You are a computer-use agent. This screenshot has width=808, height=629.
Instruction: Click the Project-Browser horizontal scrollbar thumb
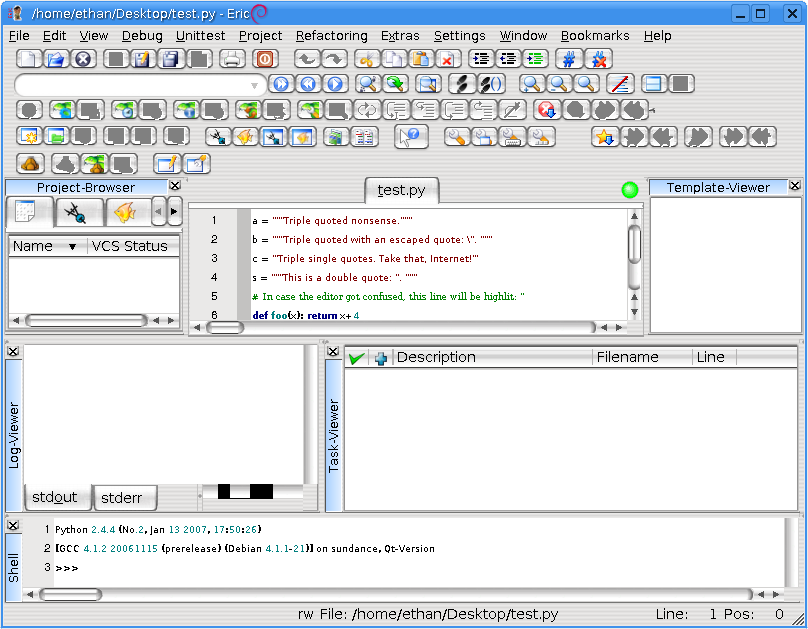[x=87, y=320]
